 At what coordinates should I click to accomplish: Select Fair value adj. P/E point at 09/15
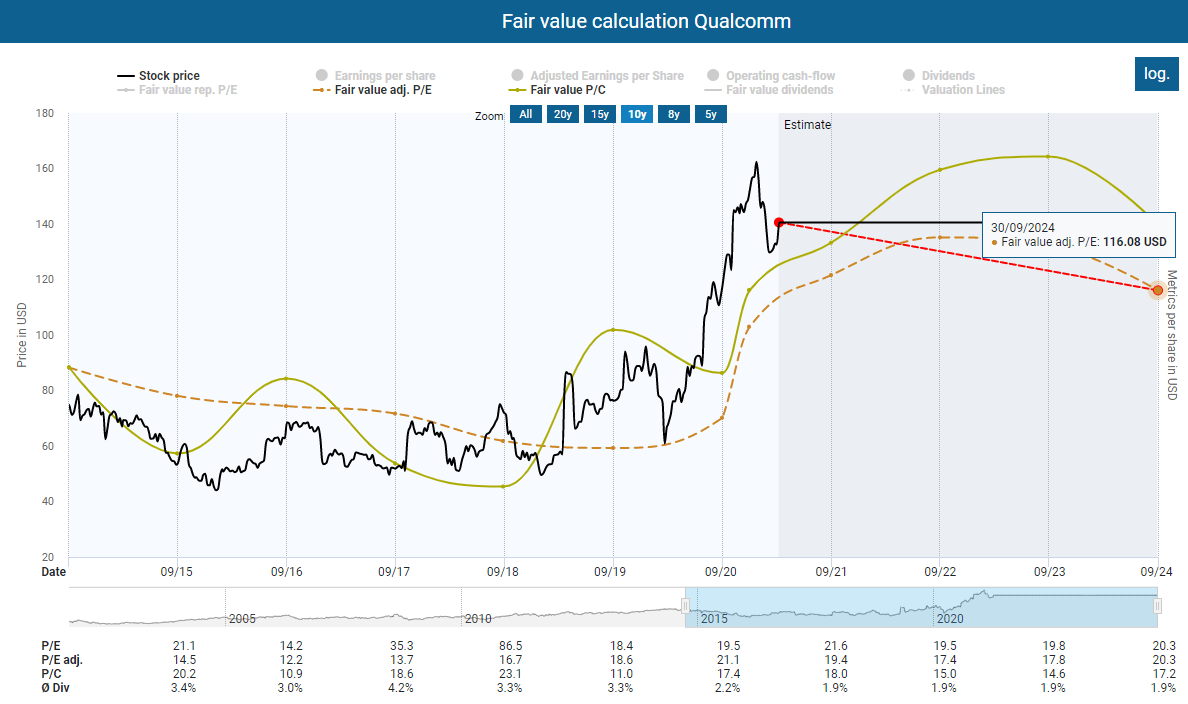[177, 396]
